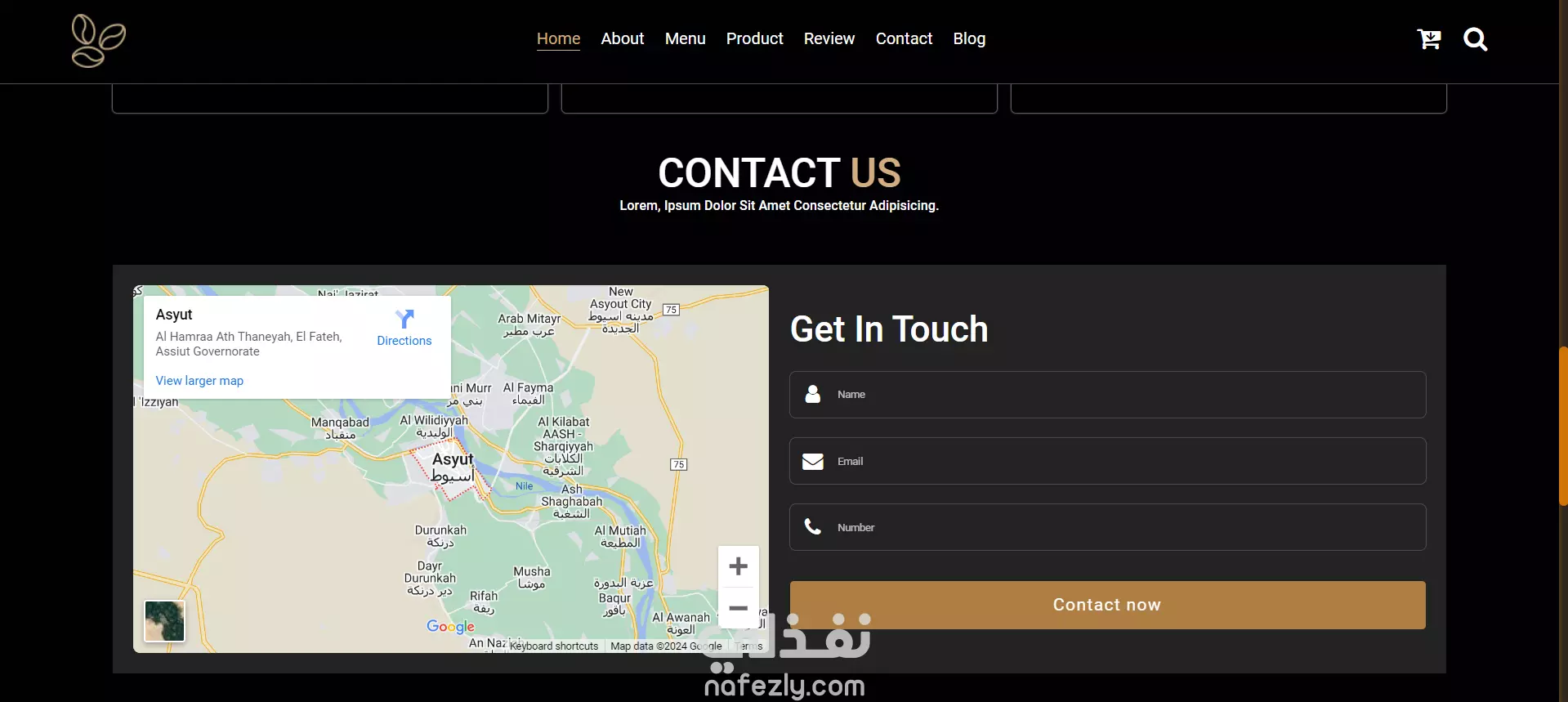Viewport: 1568px width, 702px height.
Task: Click the page vertical scrollbar thumb
Action: point(1563,426)
